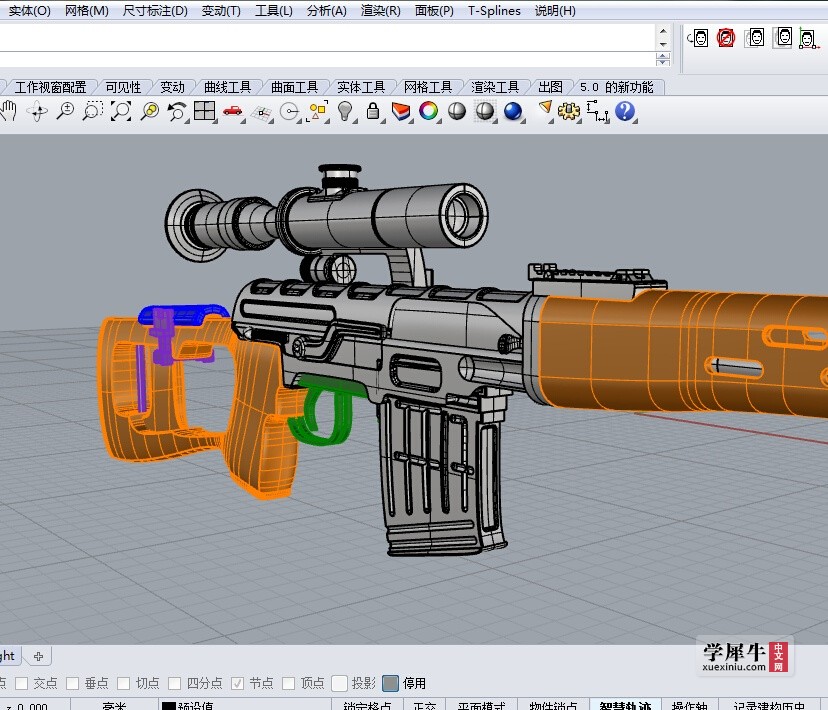Uncheck the 节点 knot snap checkbox

click(x=238, y=684)
